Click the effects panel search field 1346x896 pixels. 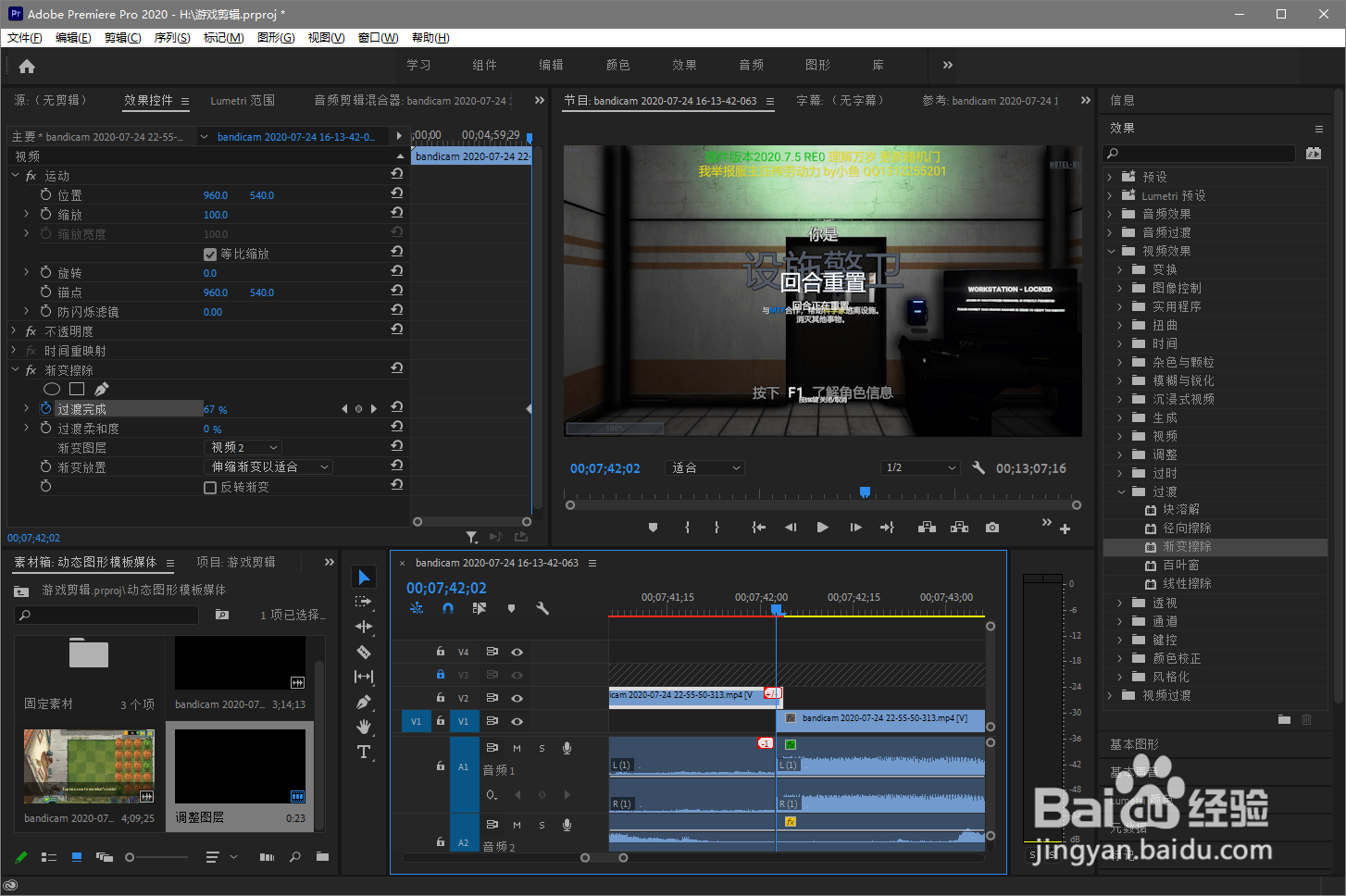pyautogui.click(x=1200, y=154)
